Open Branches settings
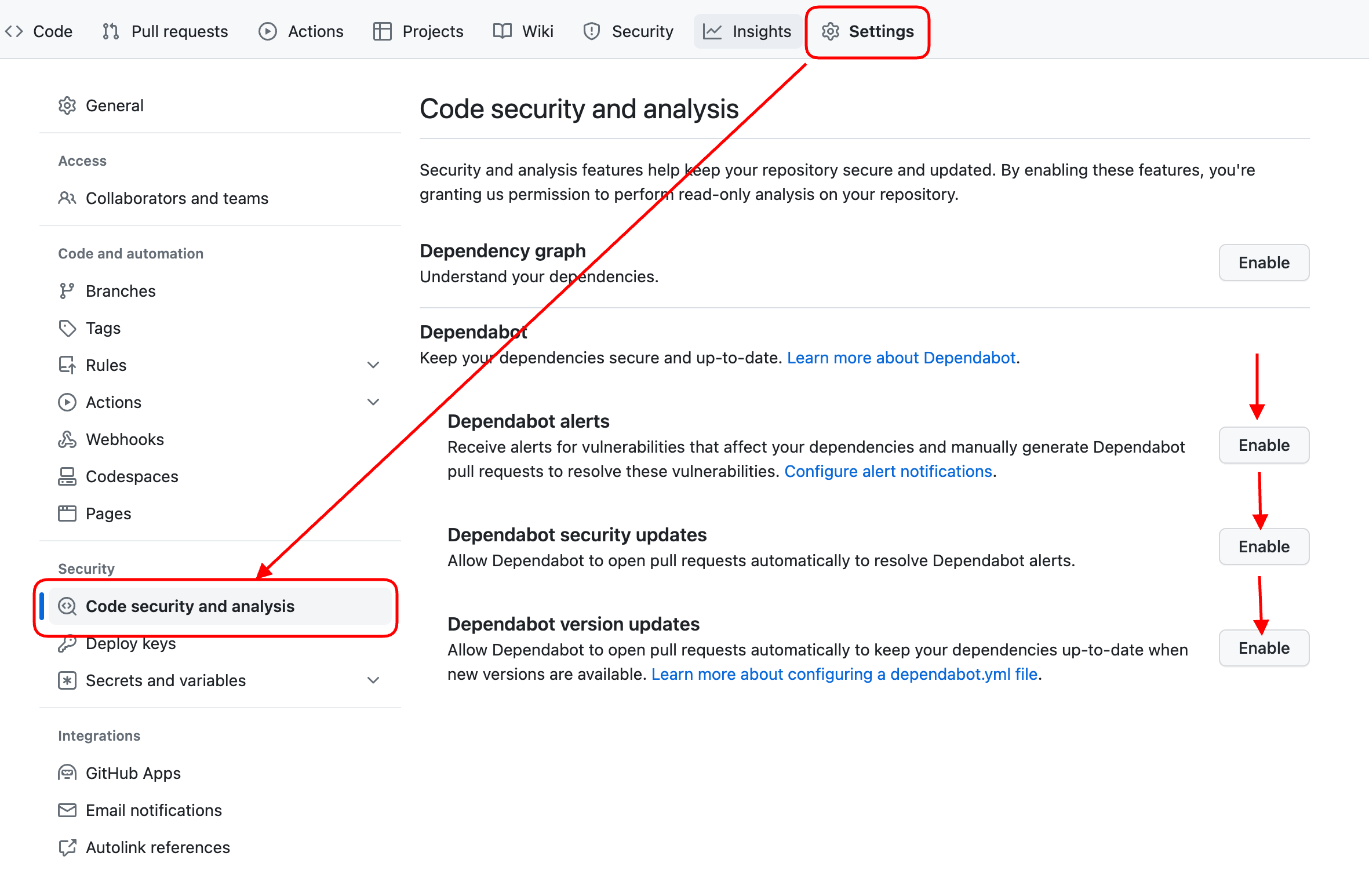The height and width of the screenshot is (896, 1369). (220, 291)
